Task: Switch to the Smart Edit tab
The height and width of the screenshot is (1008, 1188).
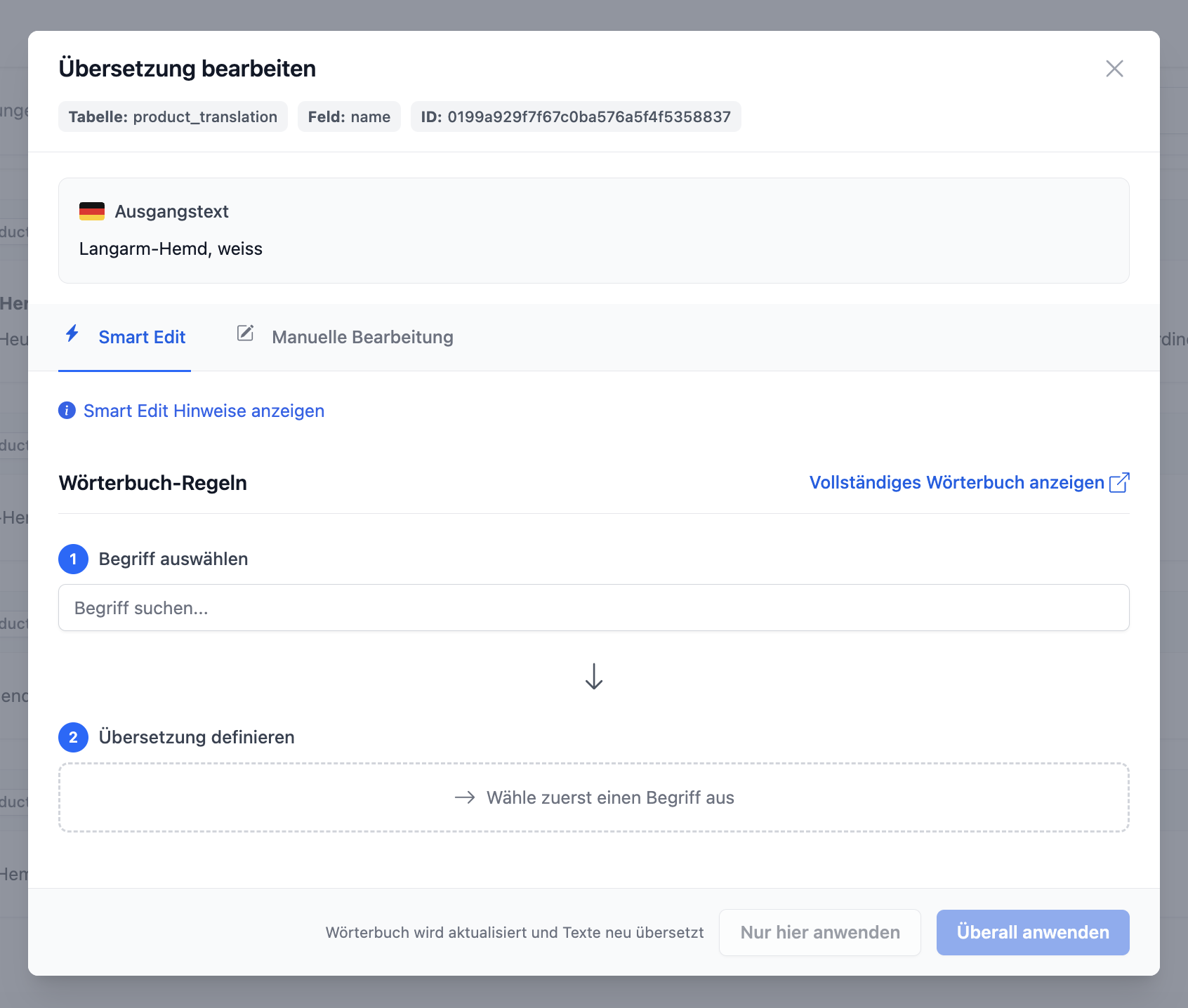Action: pyautogui.click(x=142, y=338)
